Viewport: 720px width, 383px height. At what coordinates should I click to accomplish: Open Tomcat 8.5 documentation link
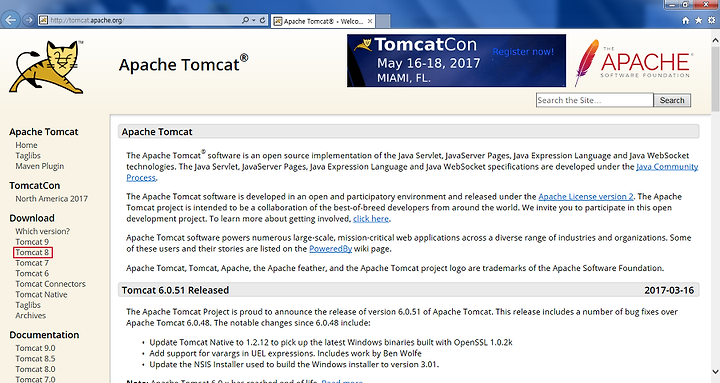35,359
